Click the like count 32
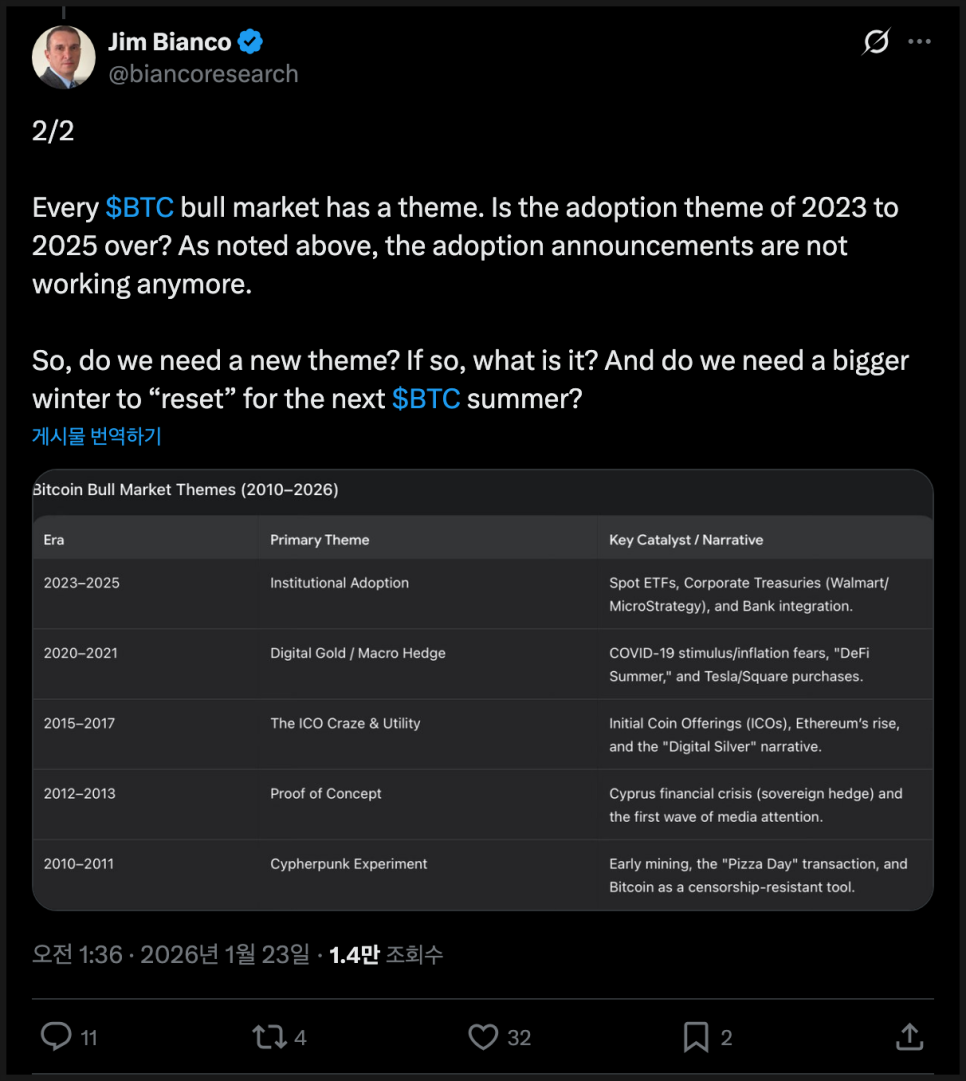 pyautogui.click(x=519, y=1038)
